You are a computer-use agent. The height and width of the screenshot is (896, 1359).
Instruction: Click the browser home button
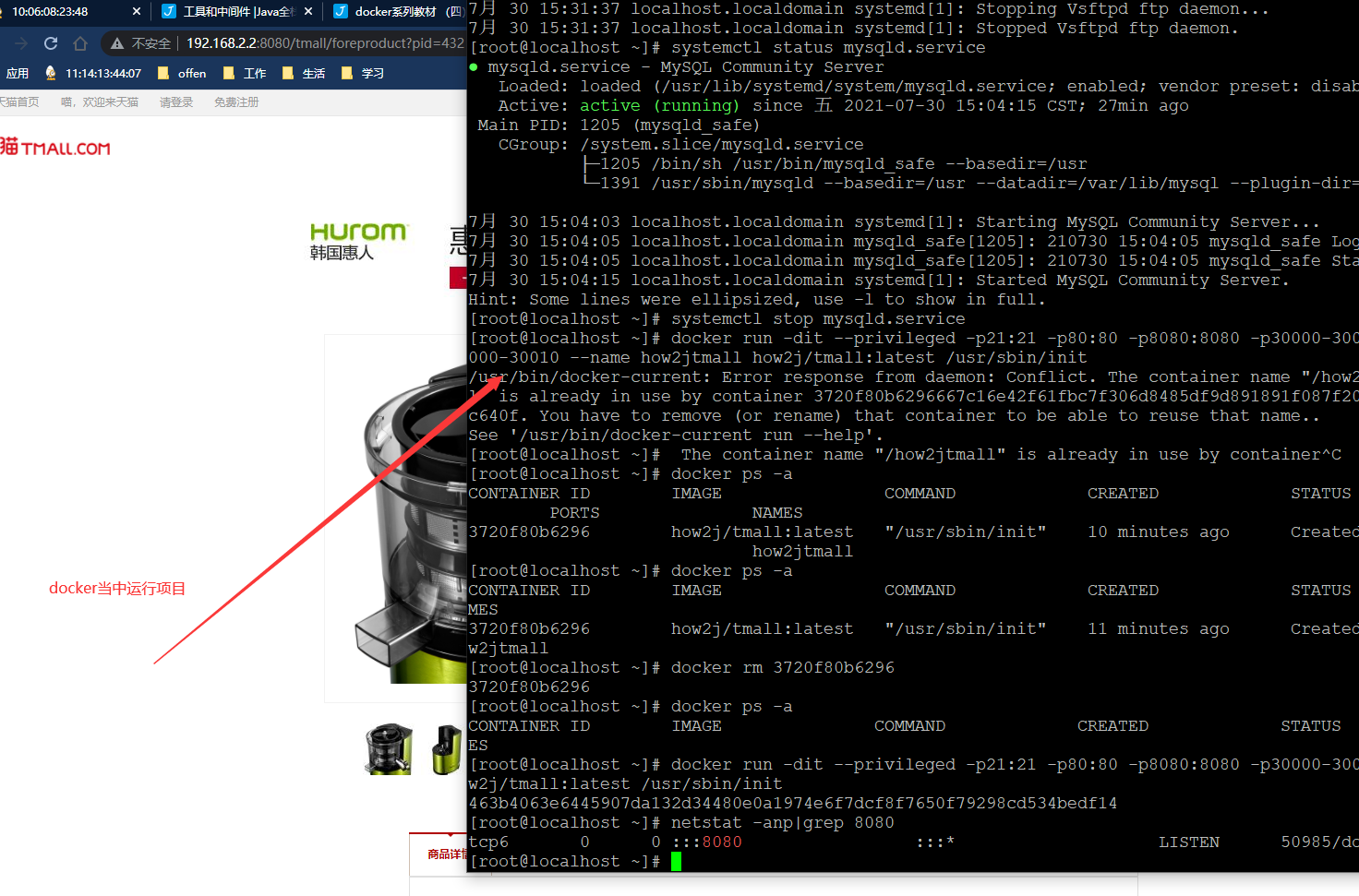80,43
